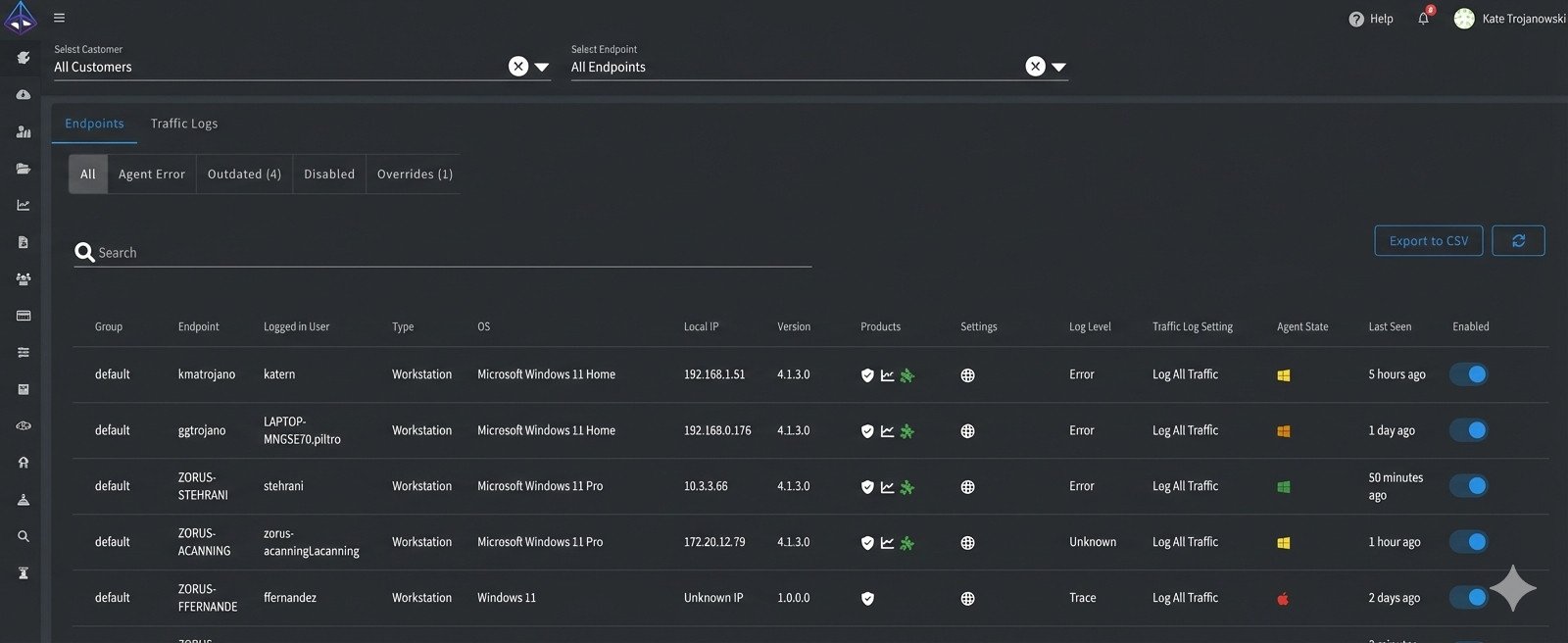Switch to the Traffic Logs tab
1568x643 pixels.
tap(184, 124)
